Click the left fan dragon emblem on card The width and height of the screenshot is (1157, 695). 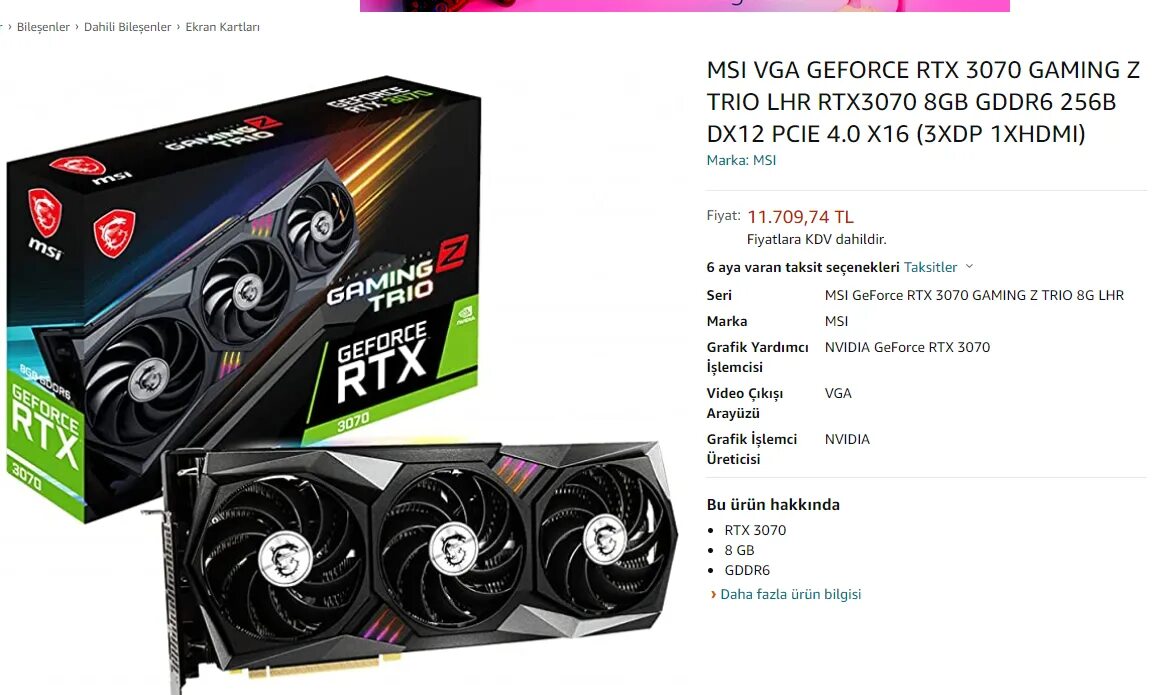click(x=285, y=559)
